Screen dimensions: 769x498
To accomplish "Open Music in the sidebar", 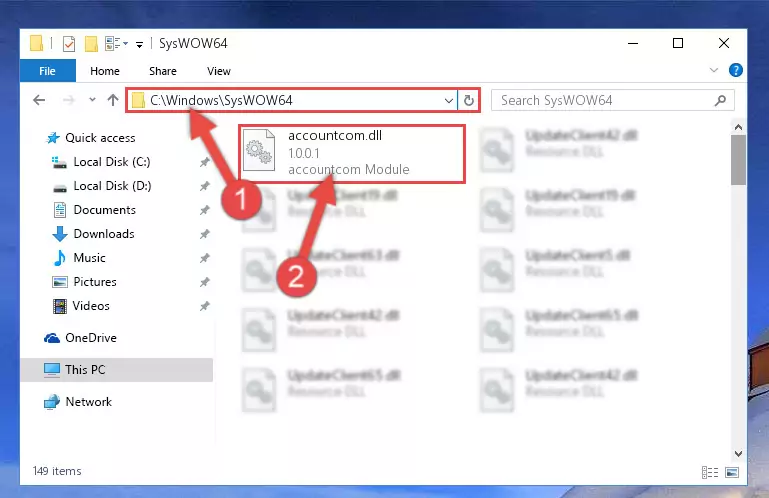I will click(79, 258).
